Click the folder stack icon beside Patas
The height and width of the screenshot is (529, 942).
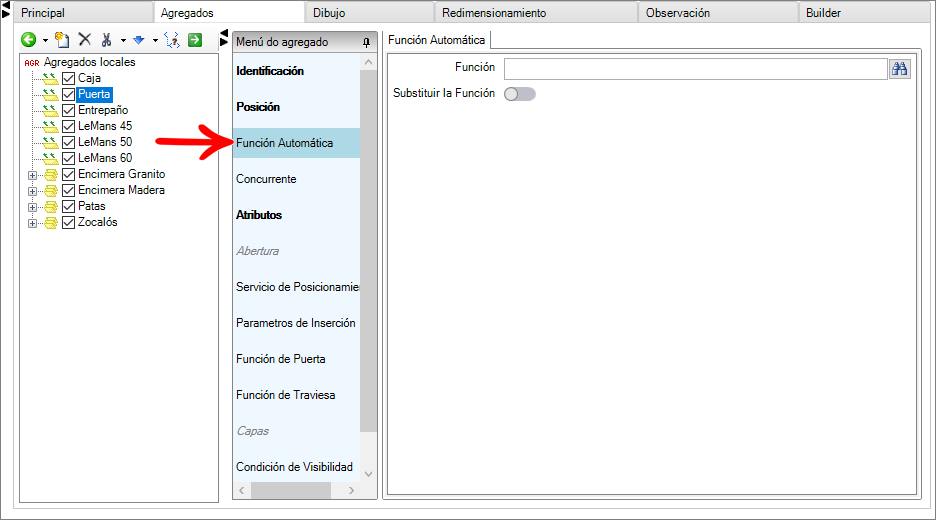[x=51, y=207]
